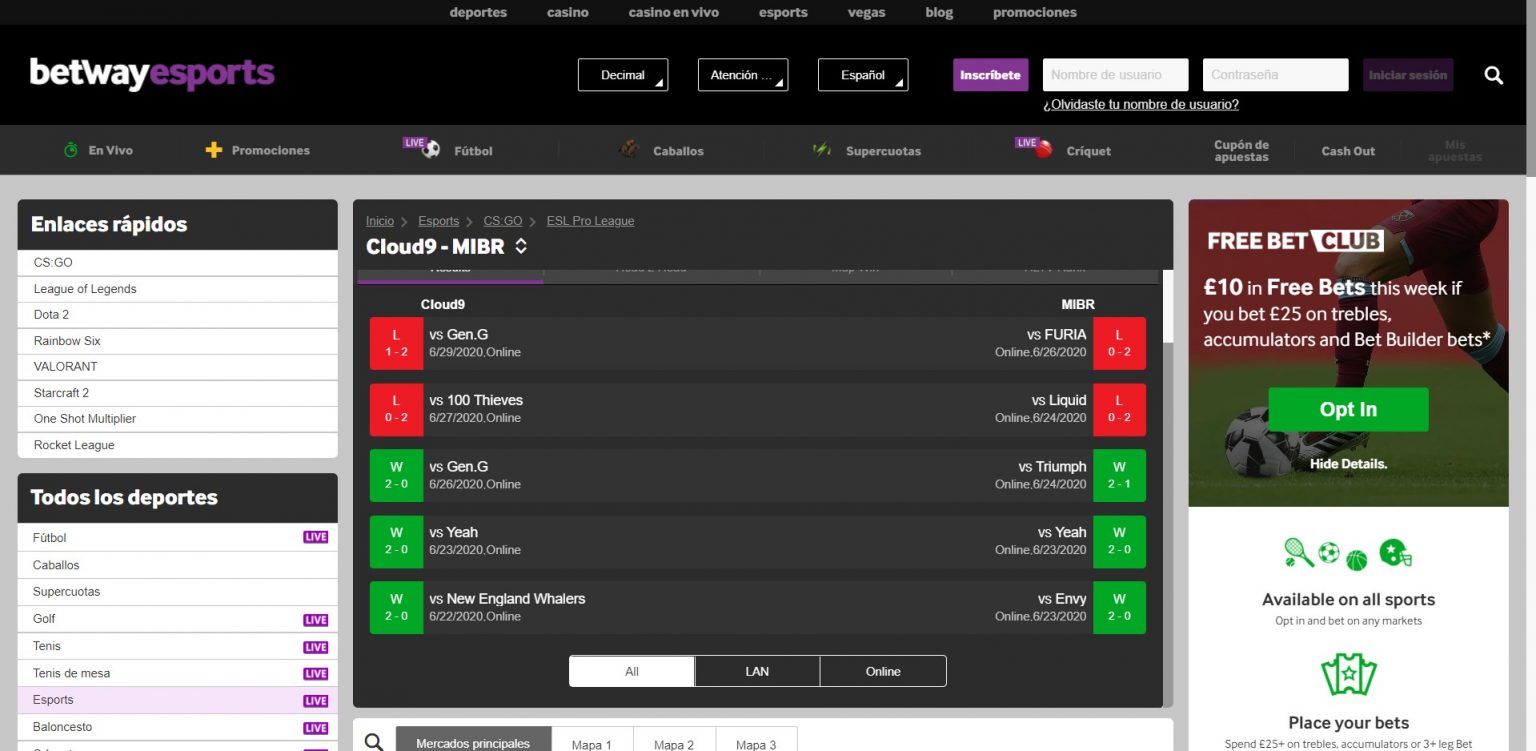Open the Español language dropdown
1536x751 pixels.
(x=863, y=75)
